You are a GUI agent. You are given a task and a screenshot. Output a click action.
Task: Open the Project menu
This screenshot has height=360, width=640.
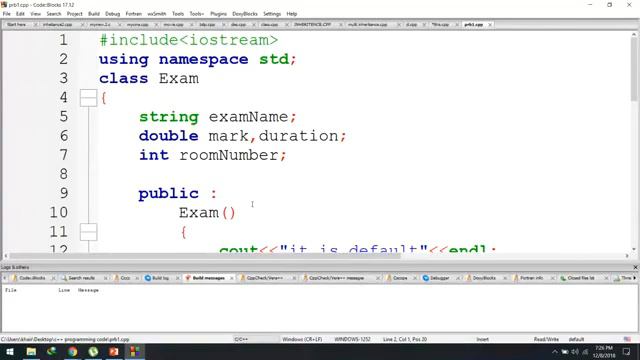pos(75,14)
